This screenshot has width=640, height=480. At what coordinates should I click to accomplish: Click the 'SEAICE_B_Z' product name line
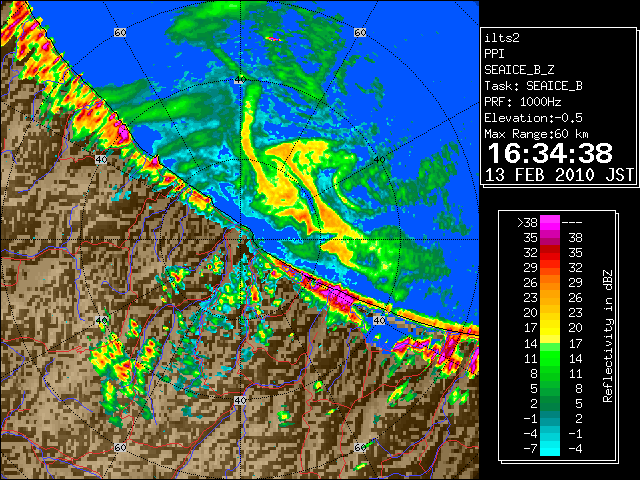pos(519,70)
